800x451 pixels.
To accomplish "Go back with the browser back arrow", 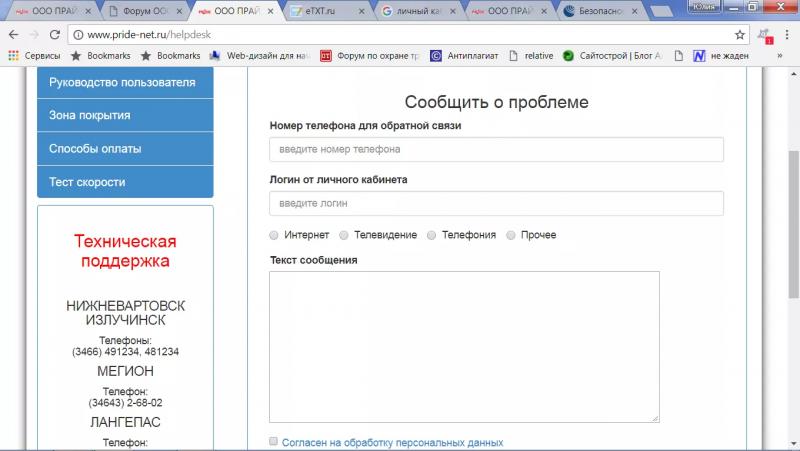I will tap(14, 35).
